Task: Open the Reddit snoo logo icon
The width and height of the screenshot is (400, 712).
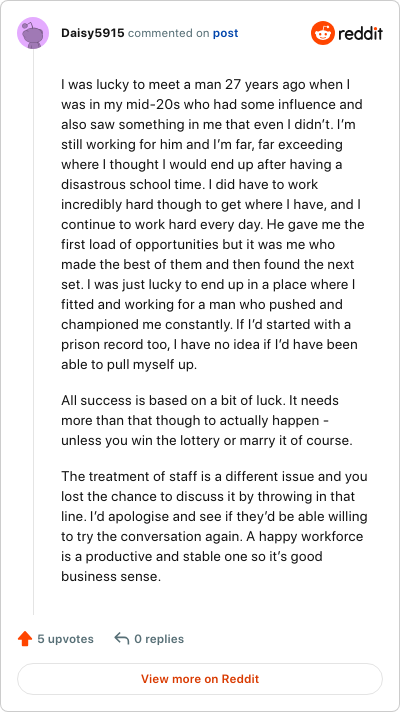Action: pos(322,33)
